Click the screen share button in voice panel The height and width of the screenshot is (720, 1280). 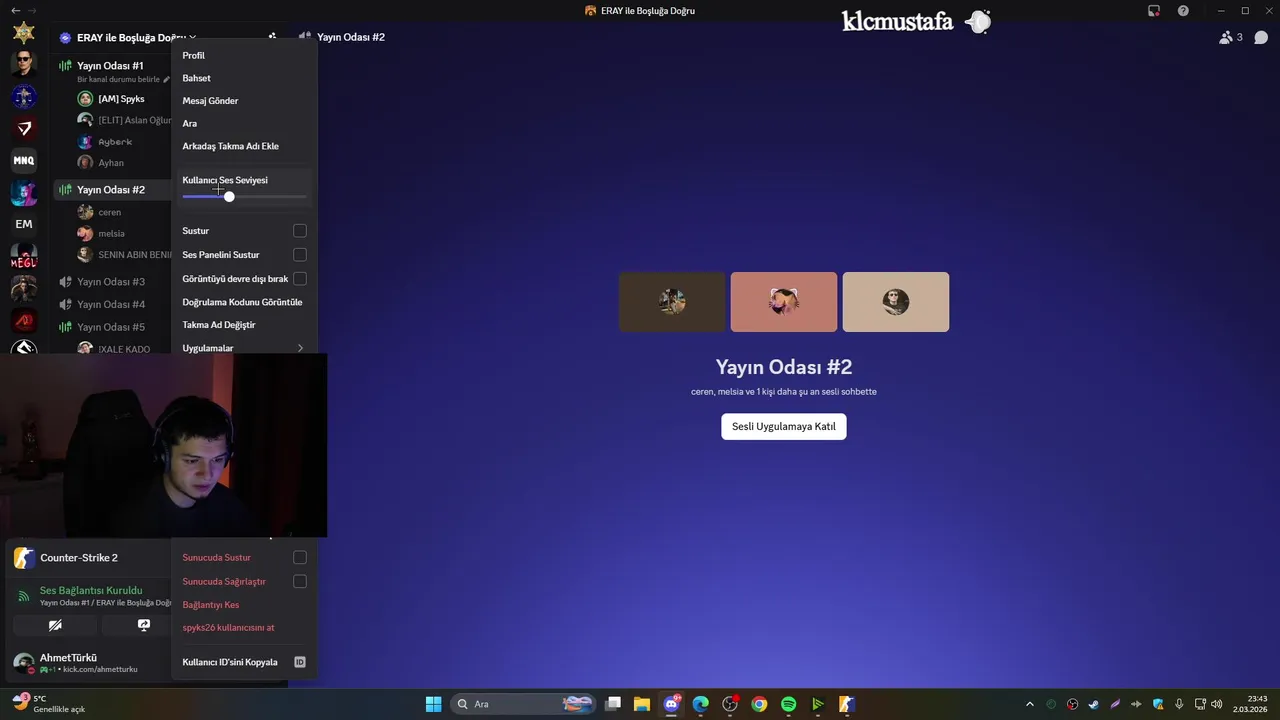[143, 625]
